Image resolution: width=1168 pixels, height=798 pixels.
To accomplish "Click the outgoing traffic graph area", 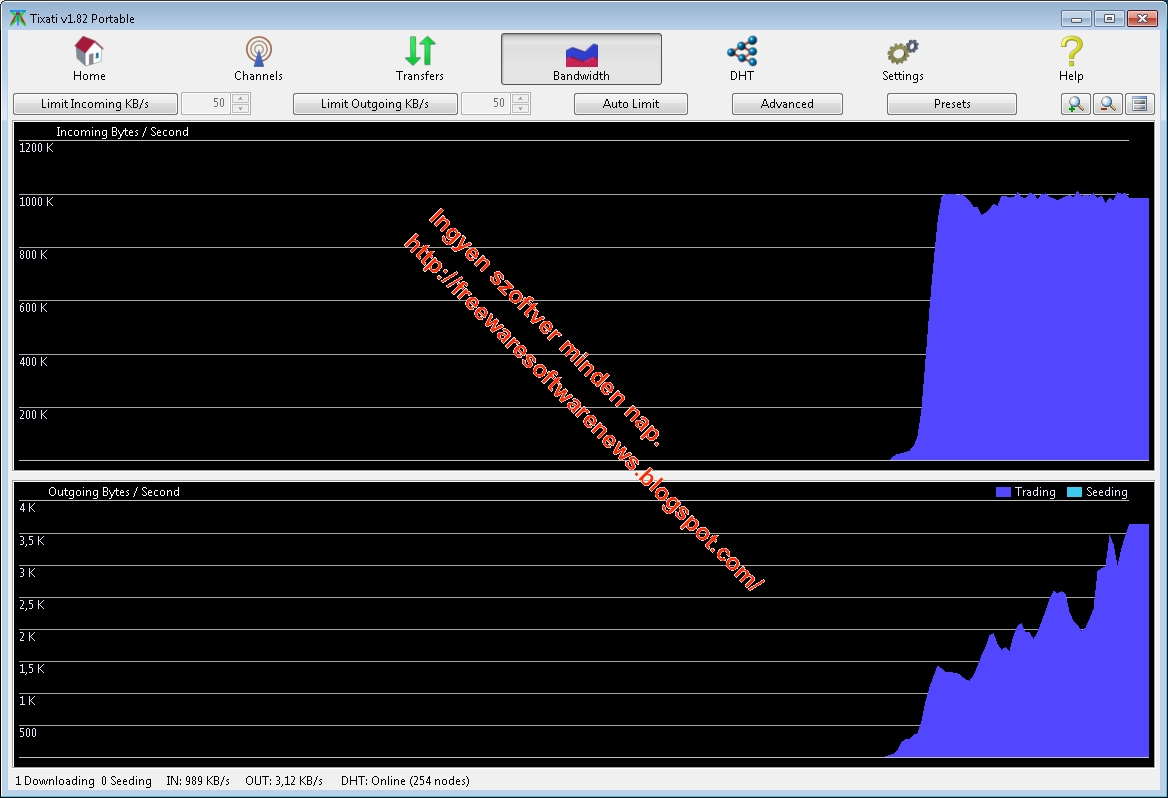I will (583, 624).
